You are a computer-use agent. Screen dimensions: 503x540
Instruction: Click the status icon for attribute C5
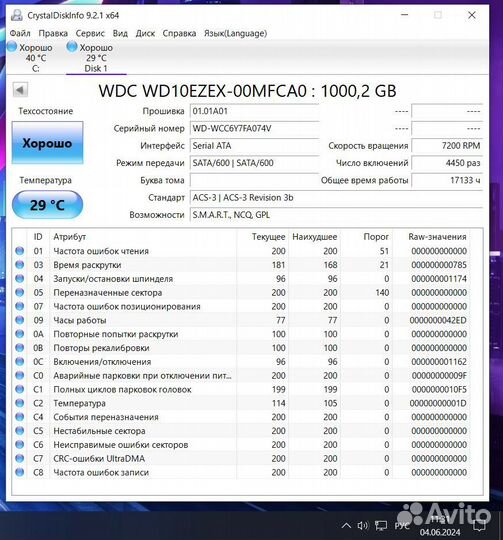(x=20, y=430)
